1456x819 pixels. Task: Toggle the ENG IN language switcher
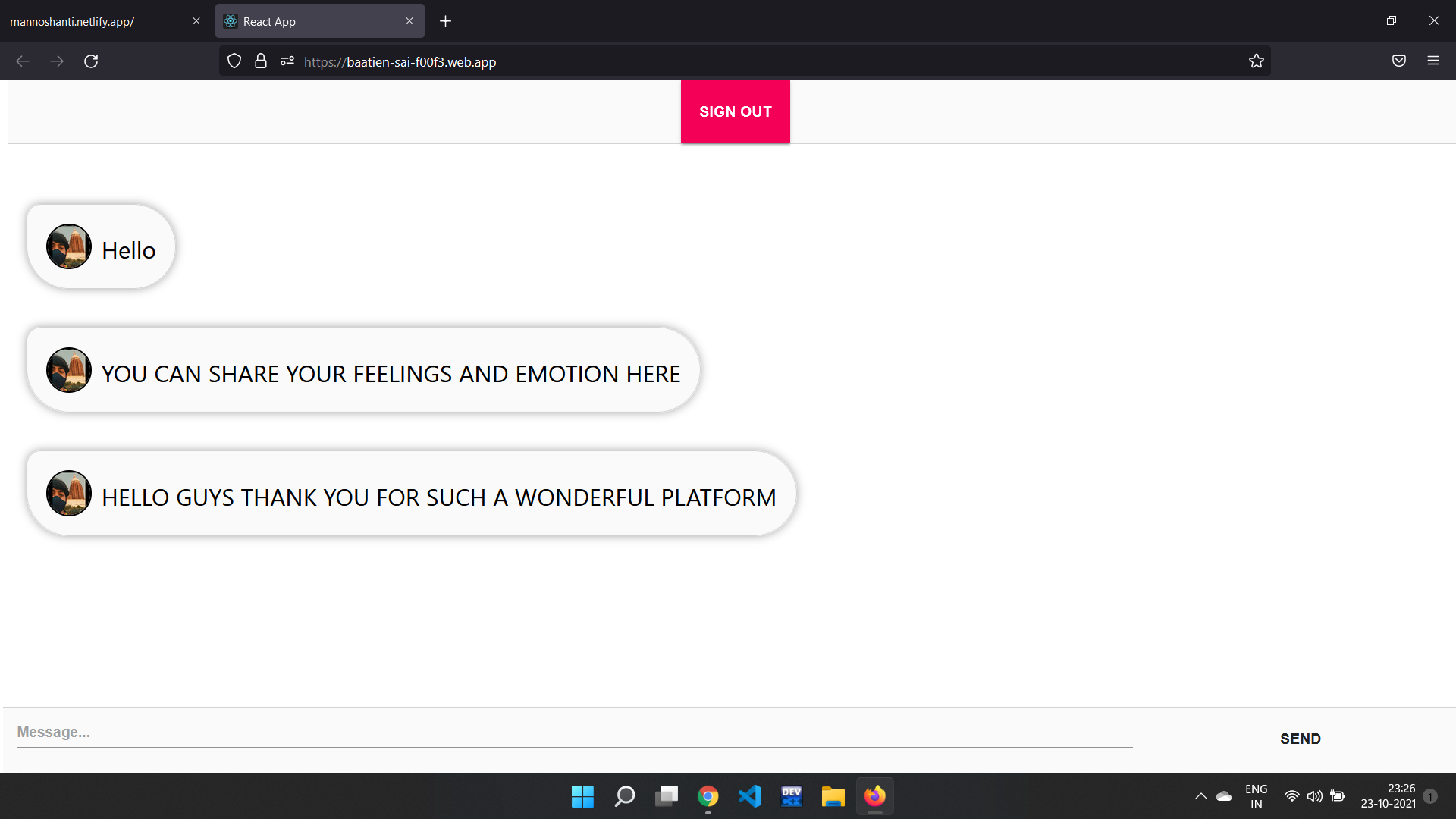point(1256,796)
